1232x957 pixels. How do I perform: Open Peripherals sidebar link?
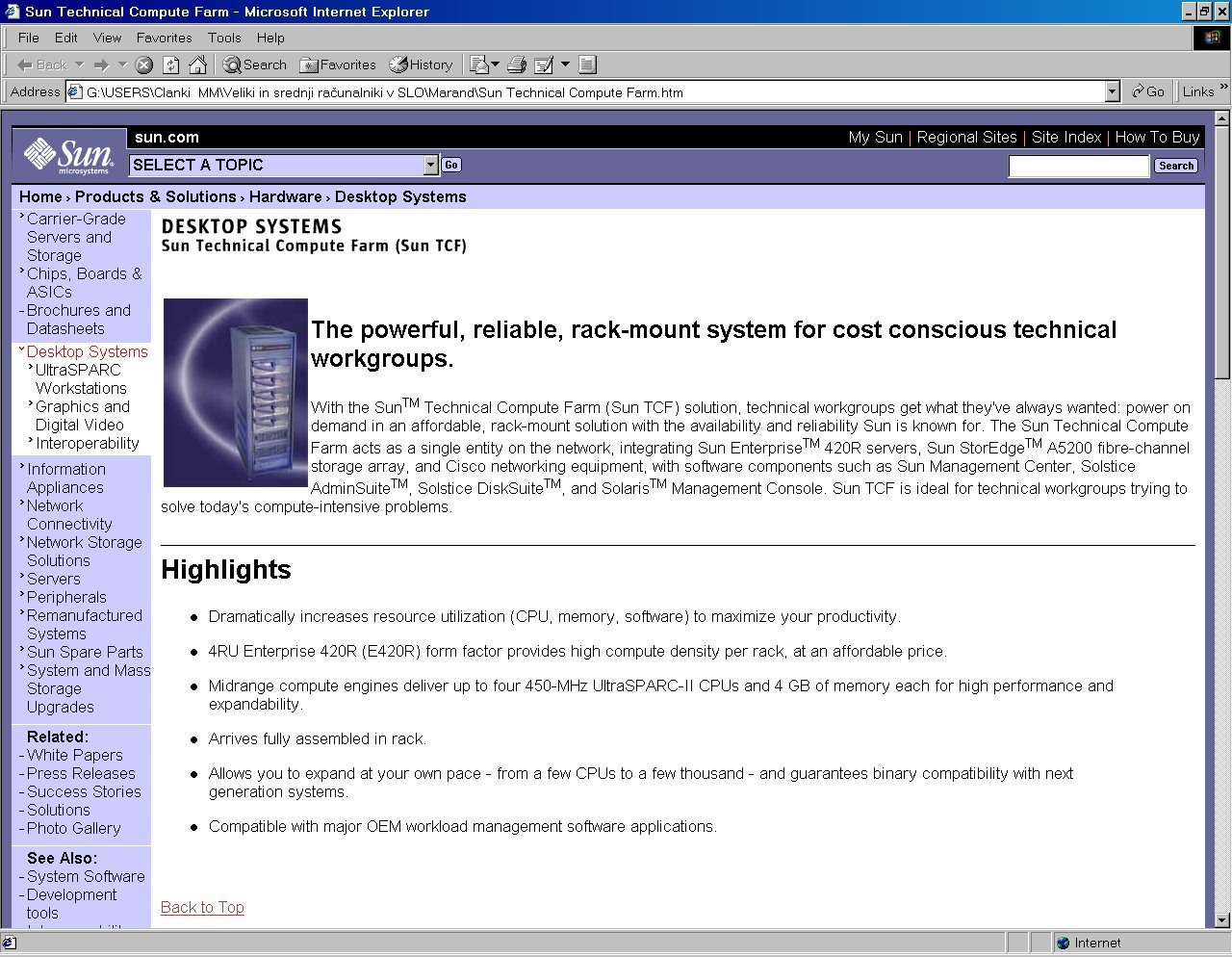pyautogui.click(x=66, y=597)
